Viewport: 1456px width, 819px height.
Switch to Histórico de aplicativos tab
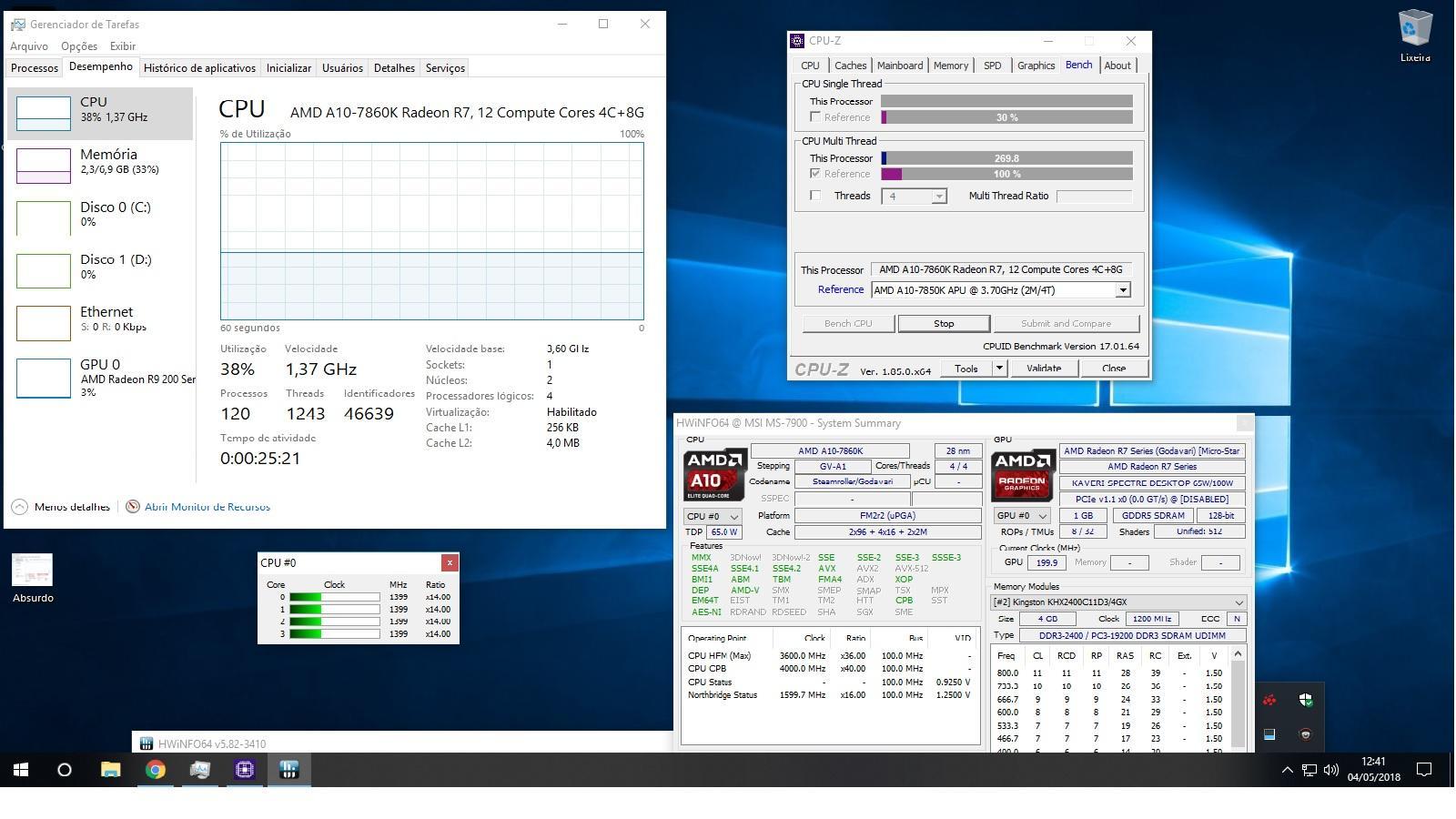pyautogui.click(x=199, y=67)
